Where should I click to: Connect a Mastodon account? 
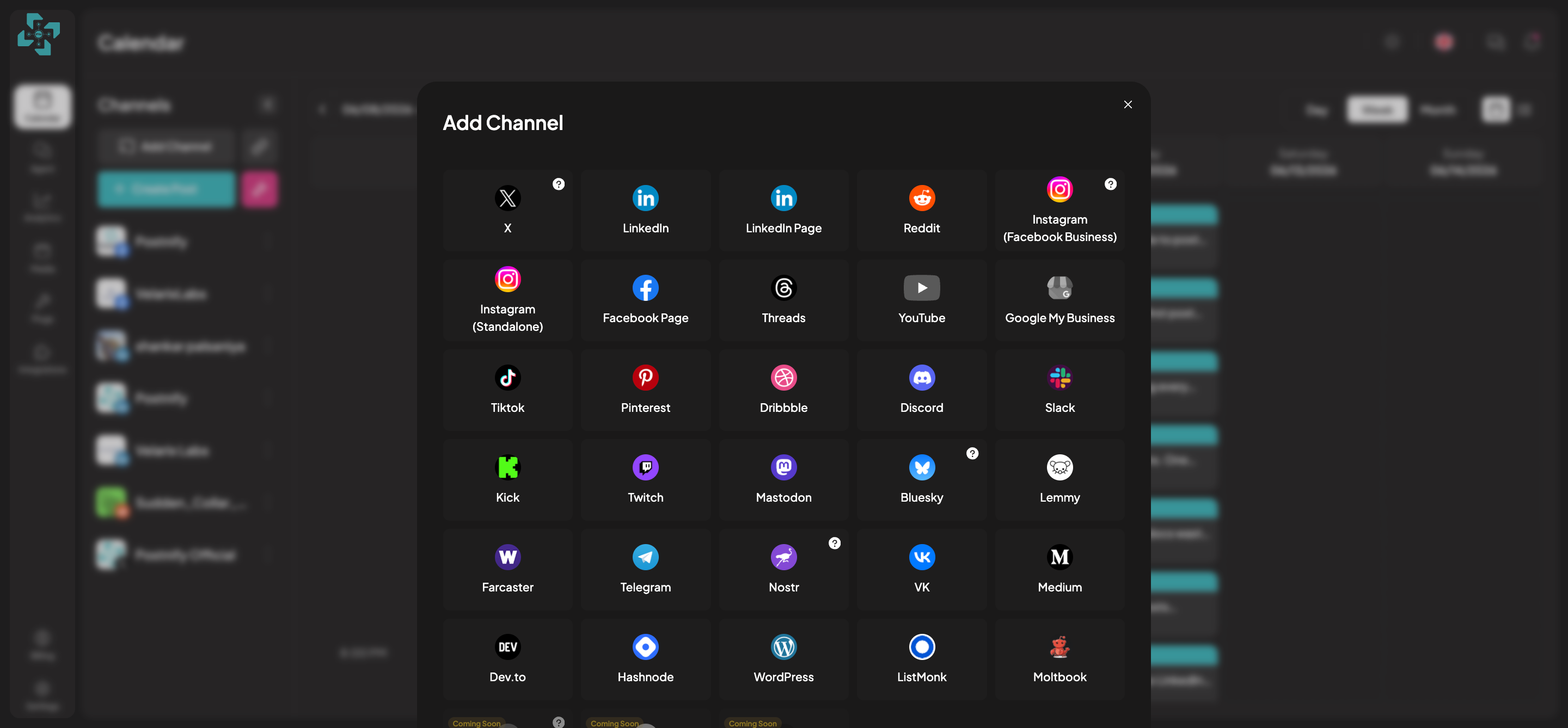click(x=783, y=479)
